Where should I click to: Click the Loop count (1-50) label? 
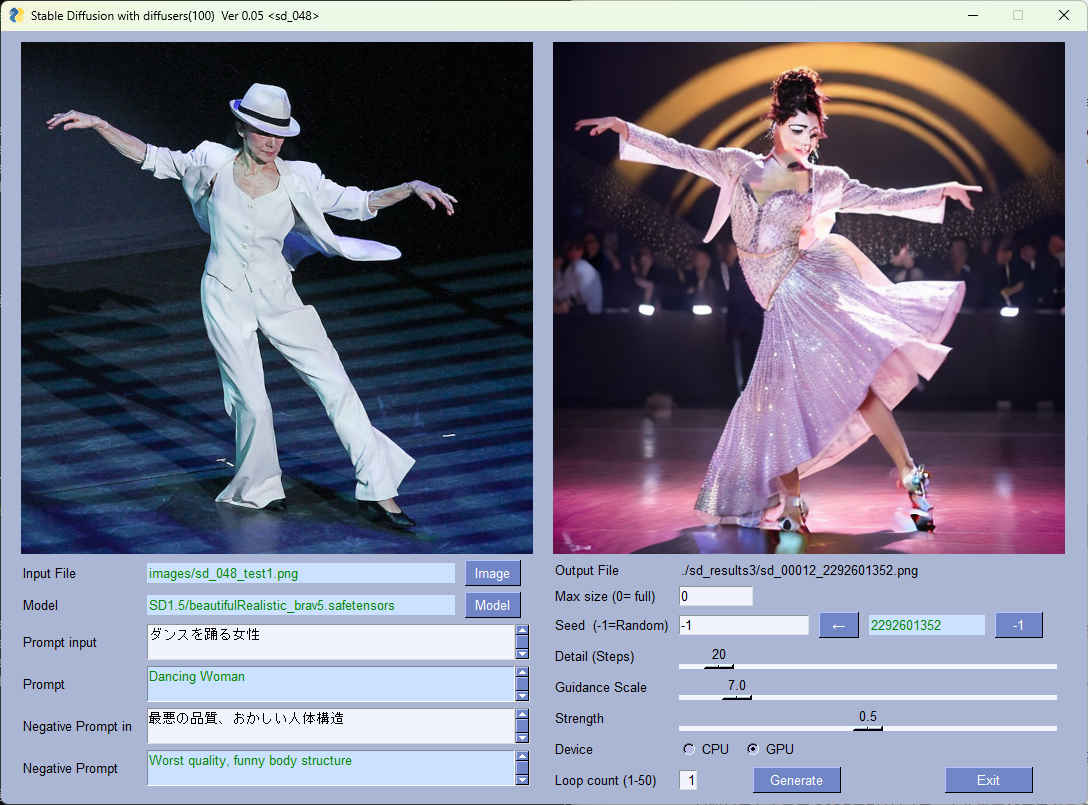coord(606,781)
